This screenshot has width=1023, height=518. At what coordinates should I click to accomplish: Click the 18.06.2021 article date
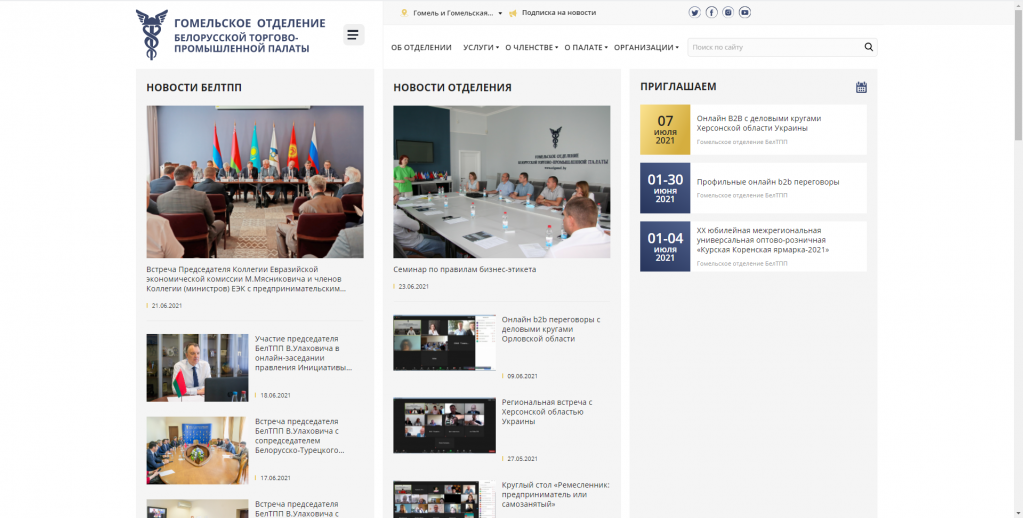(x=275, y=395)
